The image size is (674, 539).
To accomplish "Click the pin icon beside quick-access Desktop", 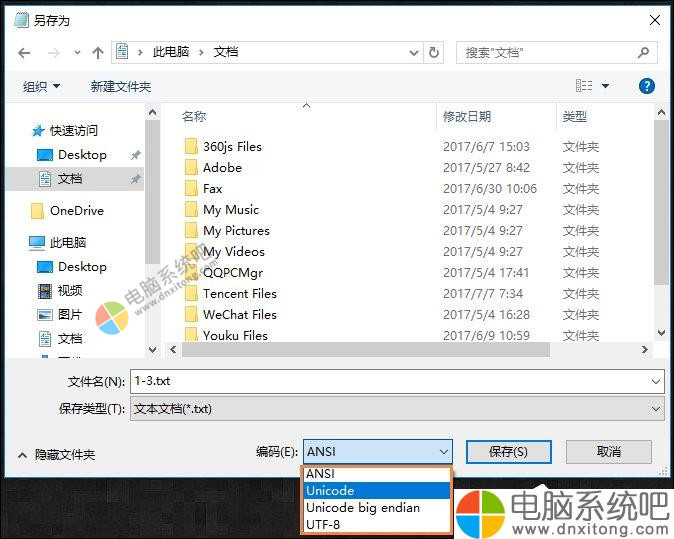I will click(x=136, y=155).
